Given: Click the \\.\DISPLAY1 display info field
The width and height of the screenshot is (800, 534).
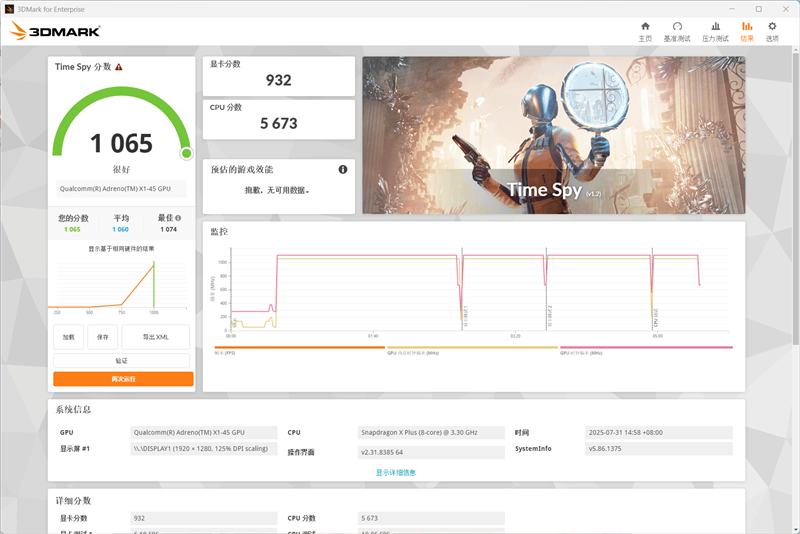Looking at the screenshot, I should [x=204, y=449].
